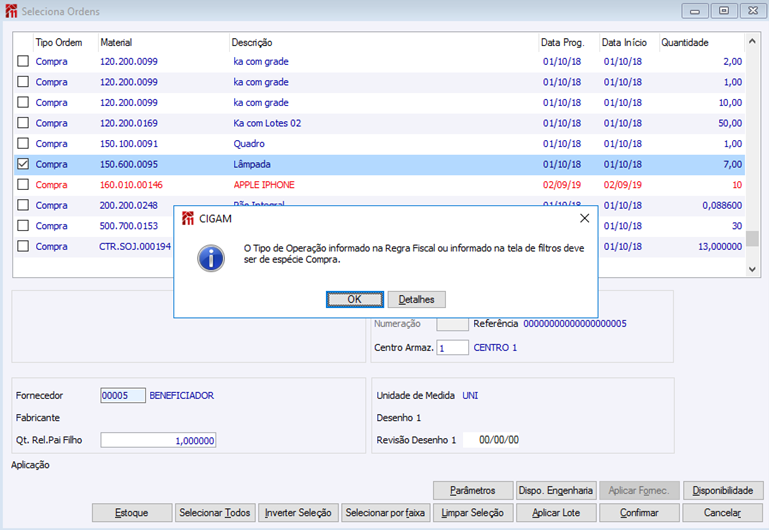Viewport: 769px width, 530px height.
Task: Check the 500.700.0153 order row
Action: (x=23, y=226)
